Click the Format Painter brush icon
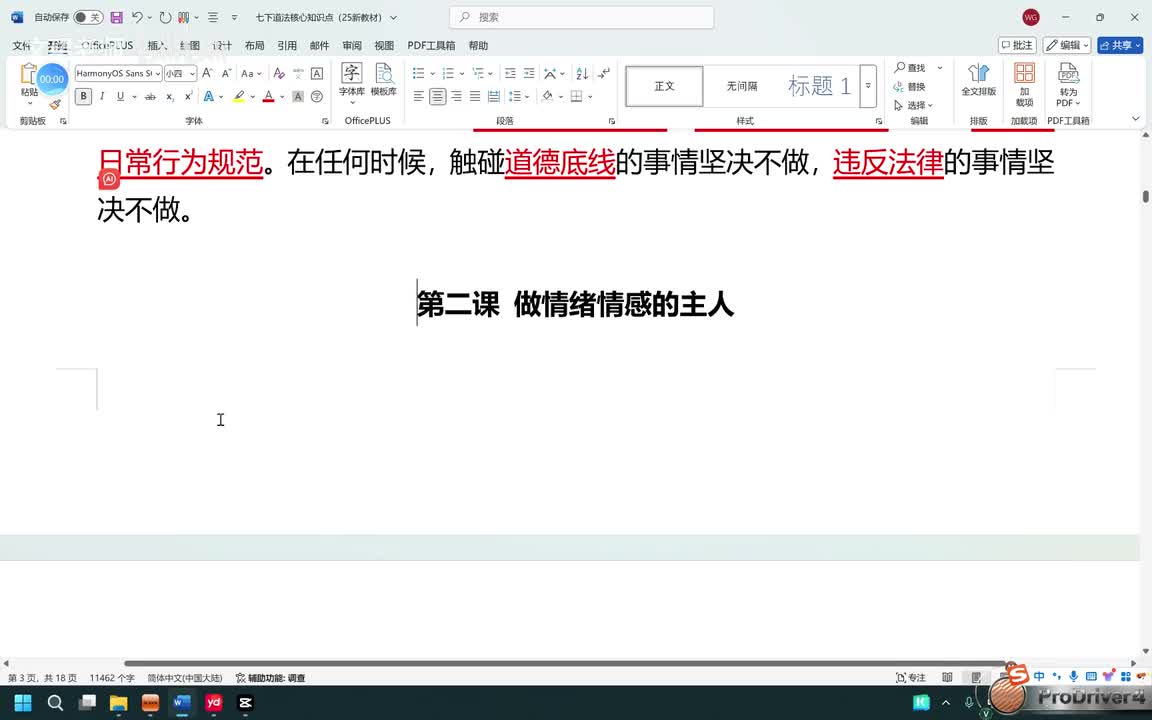1152x720 pixels. click(x=55, y=104)
